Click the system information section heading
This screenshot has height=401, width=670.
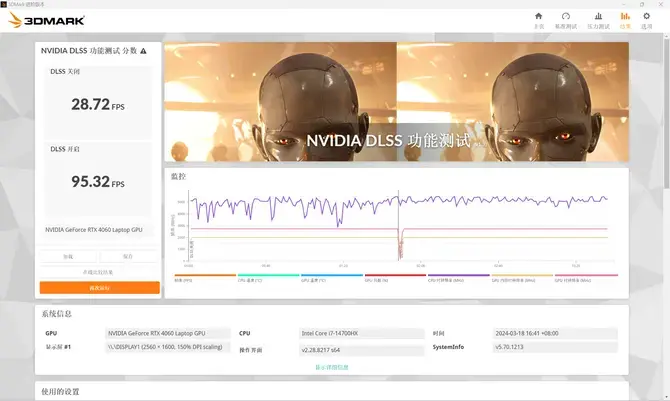56,314
